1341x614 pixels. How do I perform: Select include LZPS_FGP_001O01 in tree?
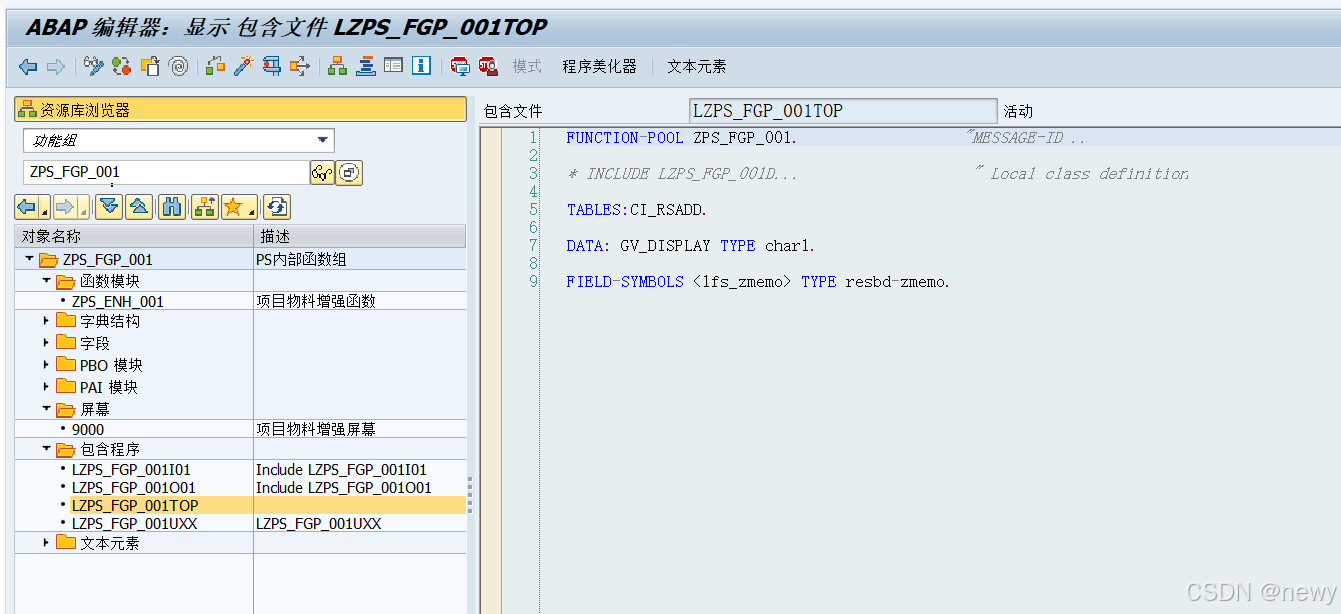pyautogui.click(x=133, y=487)
